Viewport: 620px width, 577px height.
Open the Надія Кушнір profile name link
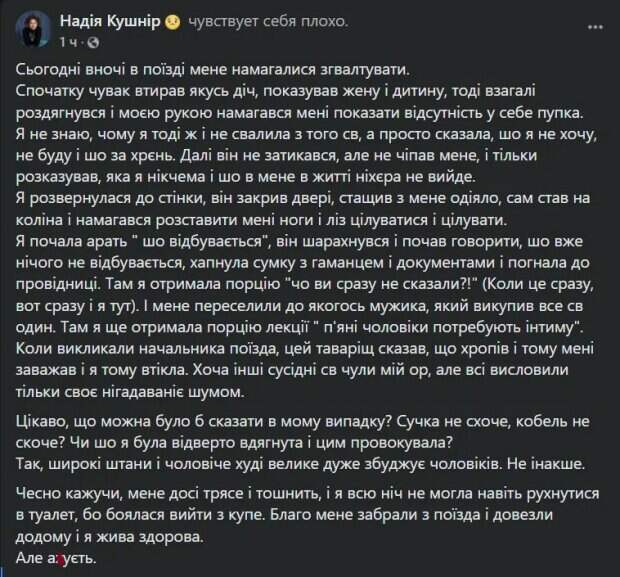click(107, 22)
